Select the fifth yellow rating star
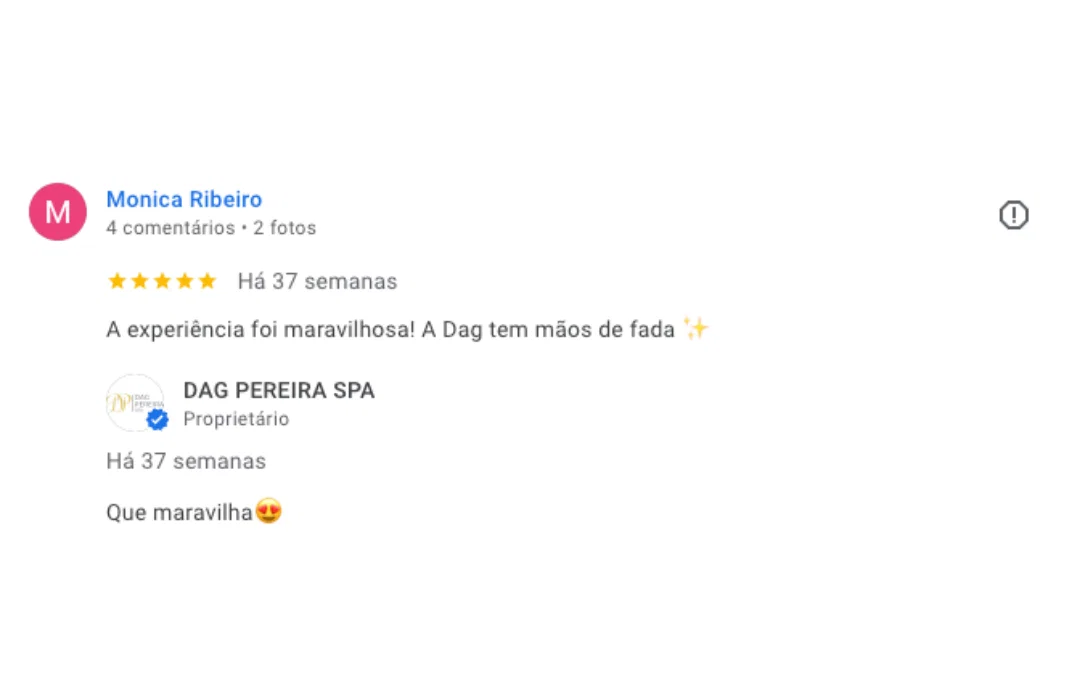This screenshot has width=1080, height=700. click(x=207, y=281)
